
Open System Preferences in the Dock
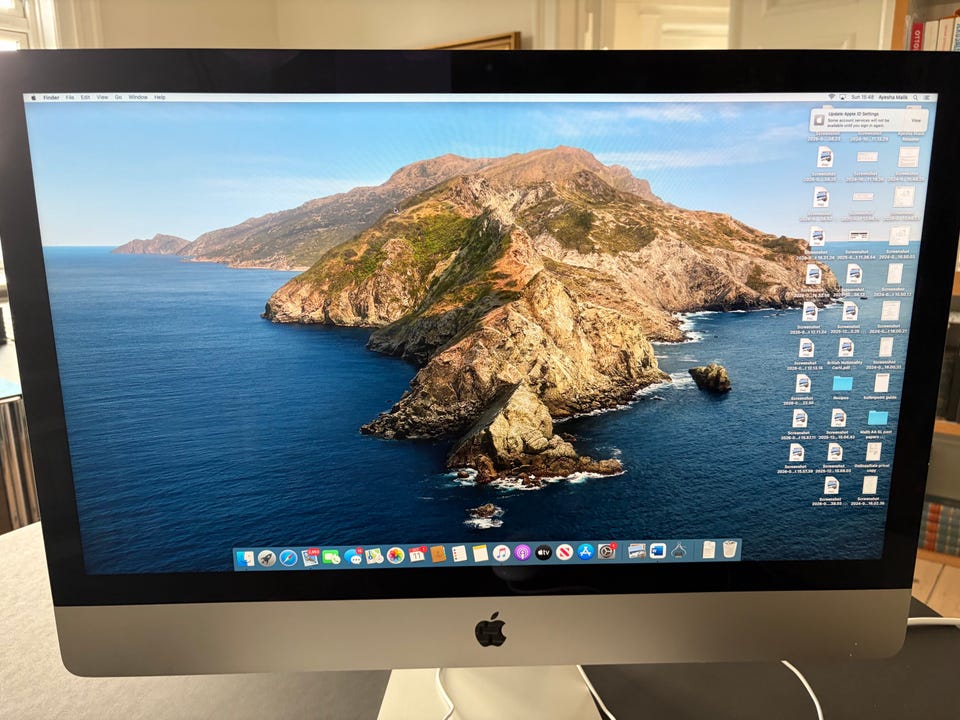click(x=606, y=552)
